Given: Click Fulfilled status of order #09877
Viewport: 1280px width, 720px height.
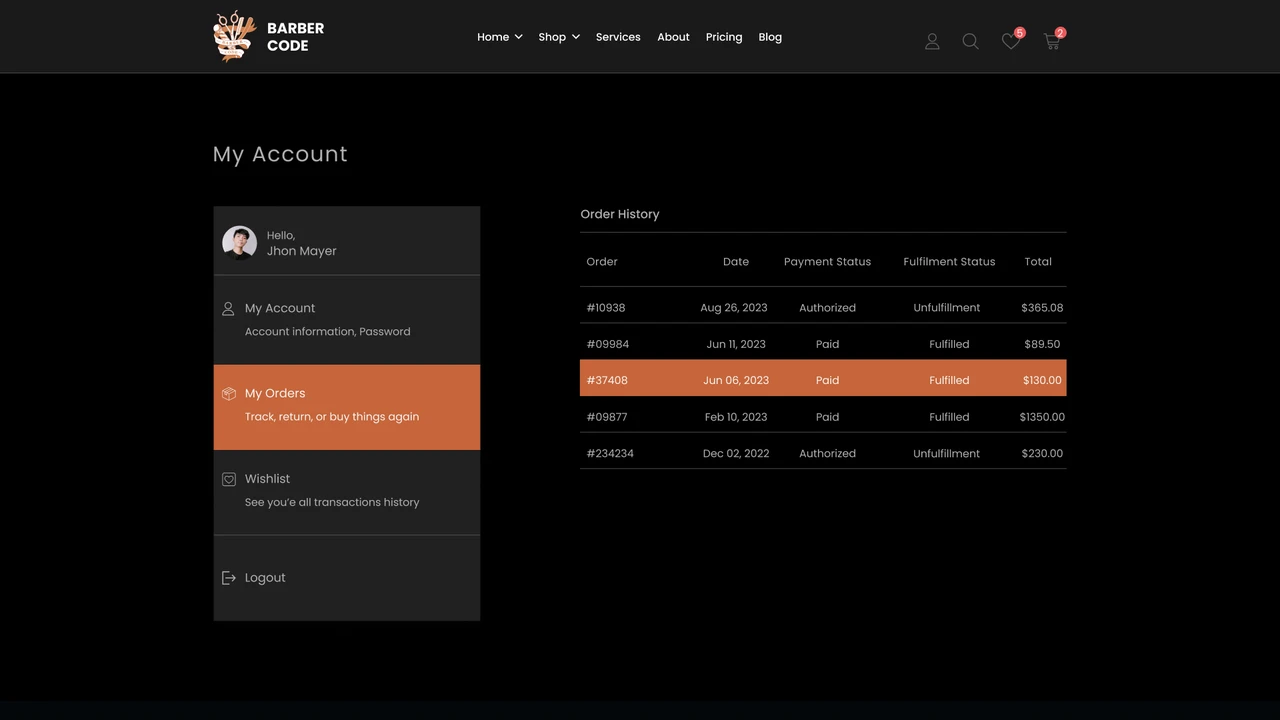Looking at the screenshot, I should 949,417.
